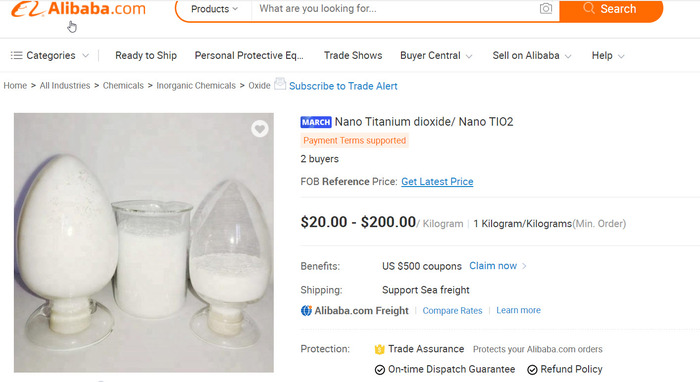Open Ready to Ship tab
Image resolution: width=700 pixels, height=382 pixels.
click(146, 55)
